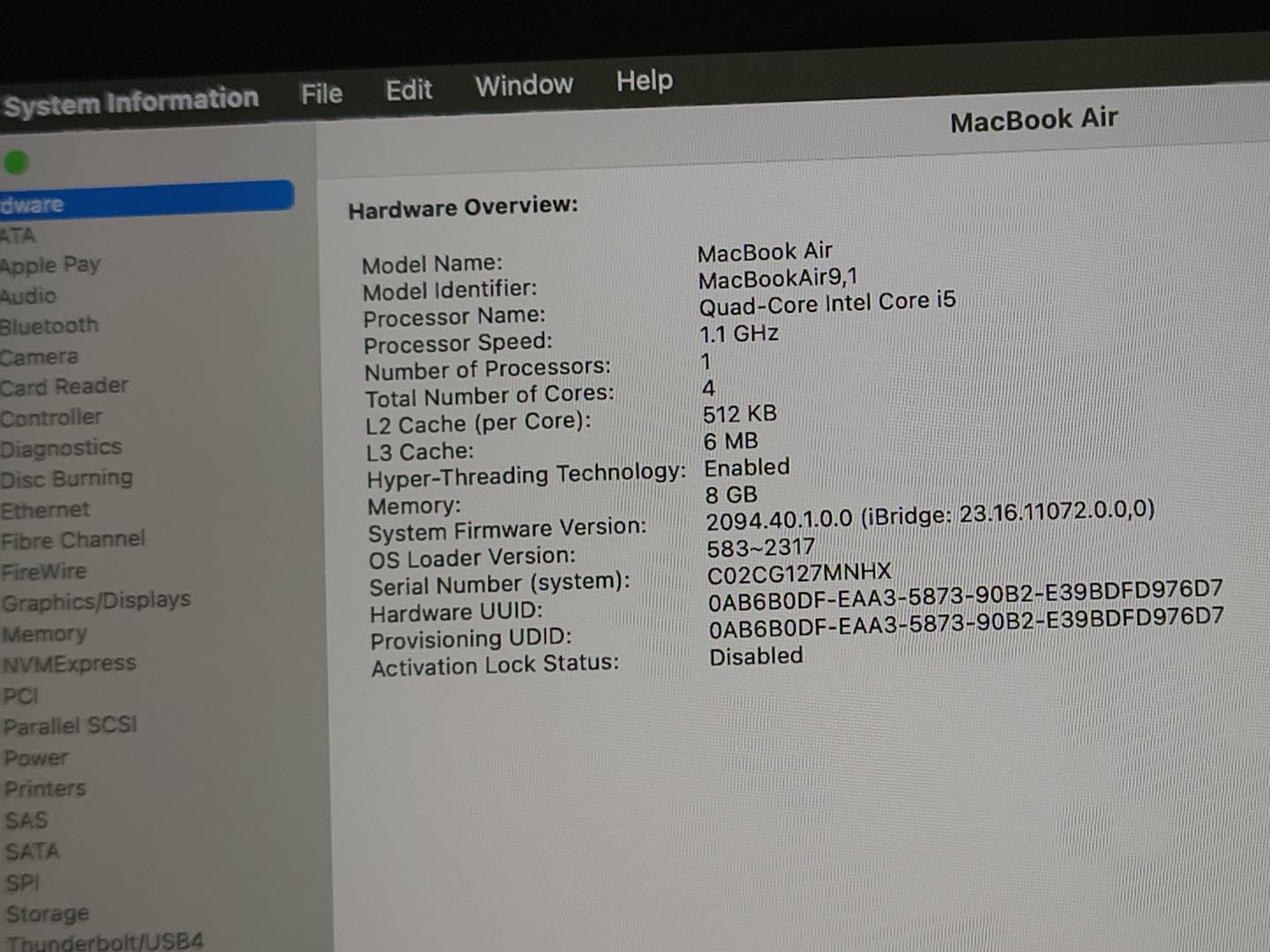Open the Help menu
The width and height of the screenshot is (1270, 952).
(644, 81)
